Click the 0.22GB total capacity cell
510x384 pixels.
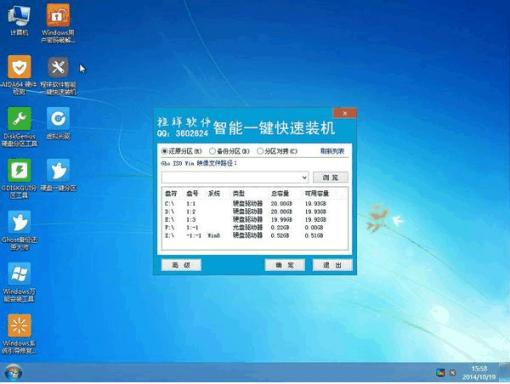click(x=280, y=228)
